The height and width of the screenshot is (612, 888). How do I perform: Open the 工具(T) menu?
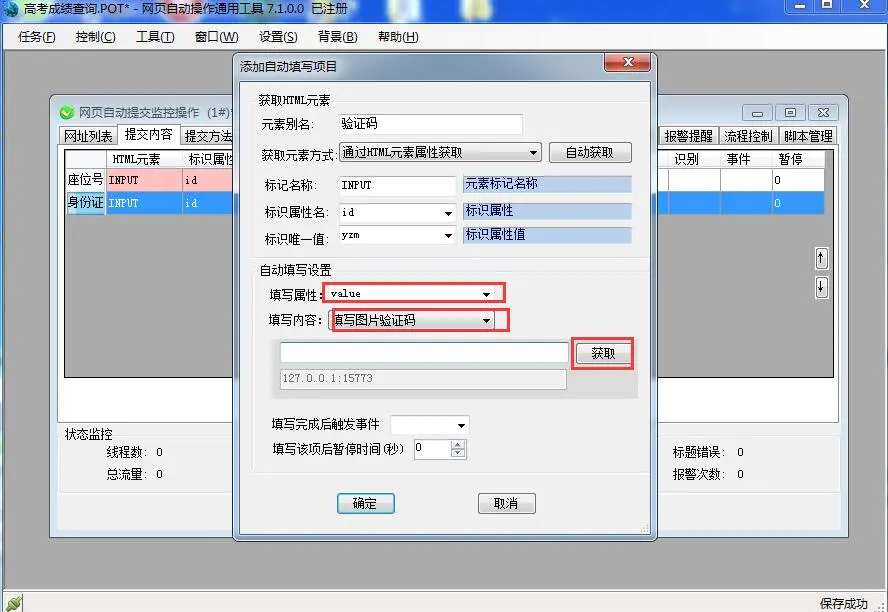coord(155,37)
